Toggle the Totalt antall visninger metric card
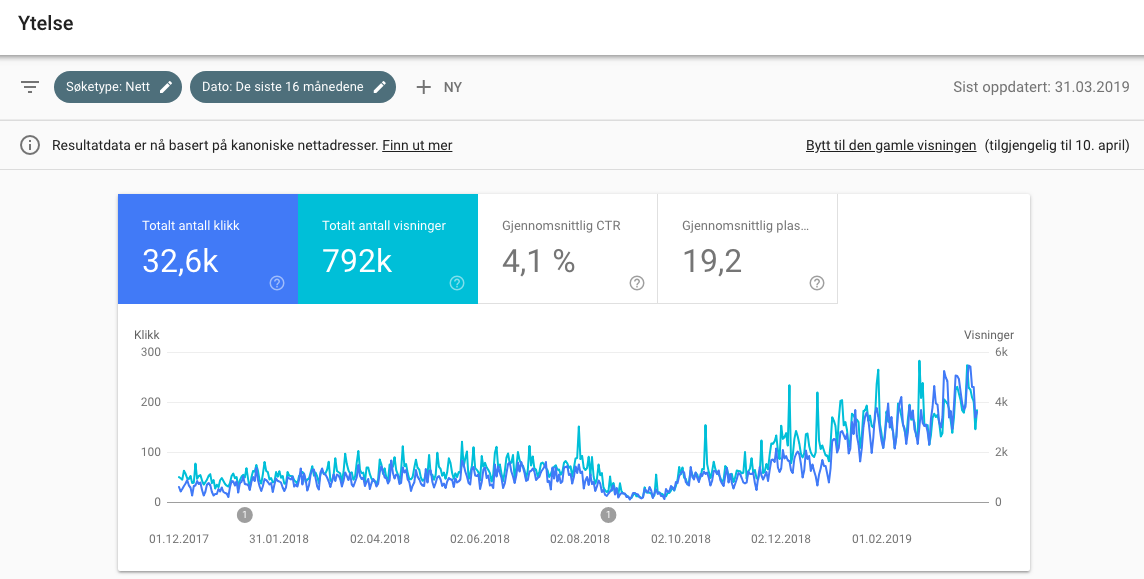The height and width of the screenshot is (579, 1144). 388,249
